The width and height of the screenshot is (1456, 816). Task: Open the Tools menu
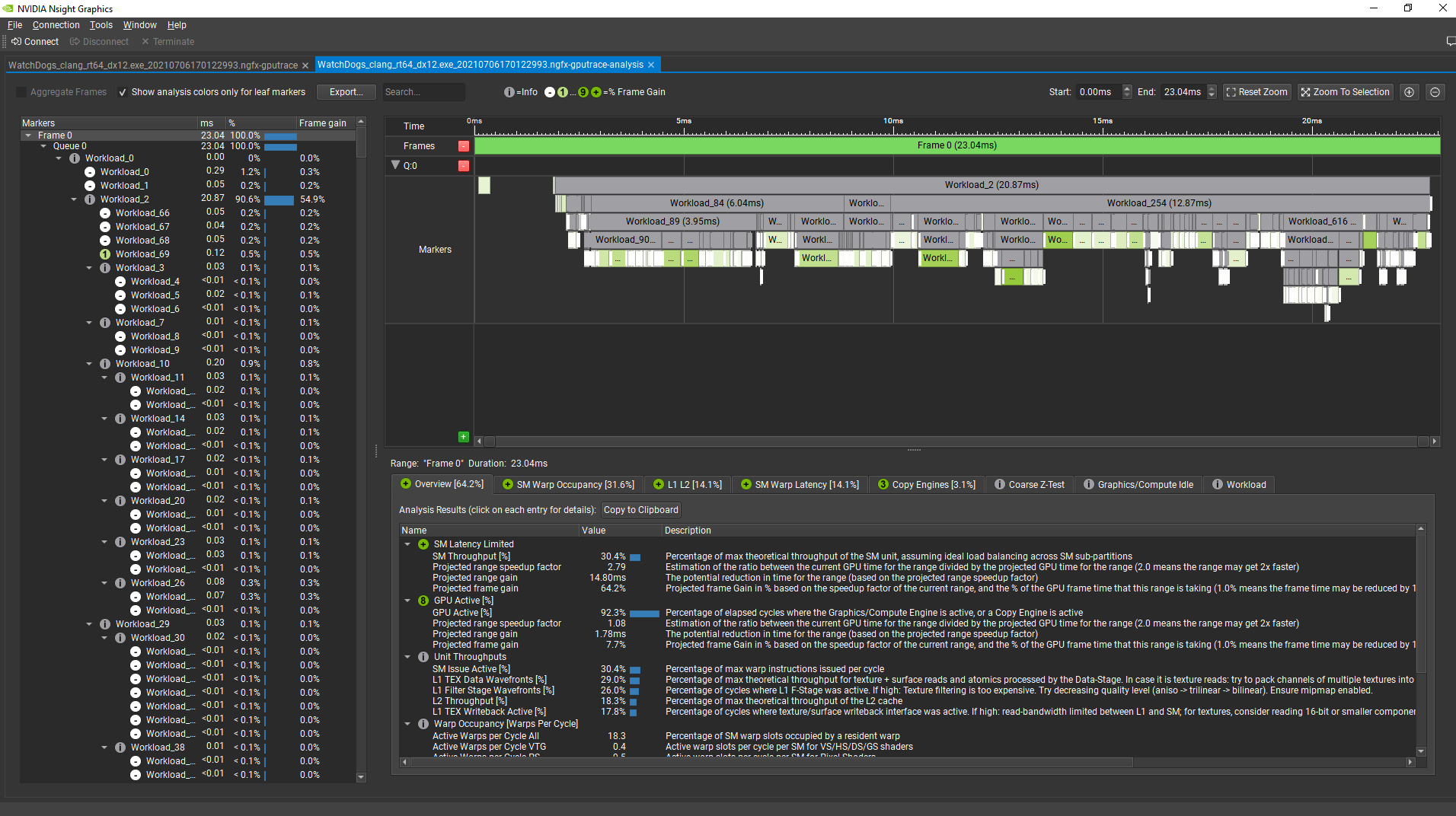coord(101,25)
